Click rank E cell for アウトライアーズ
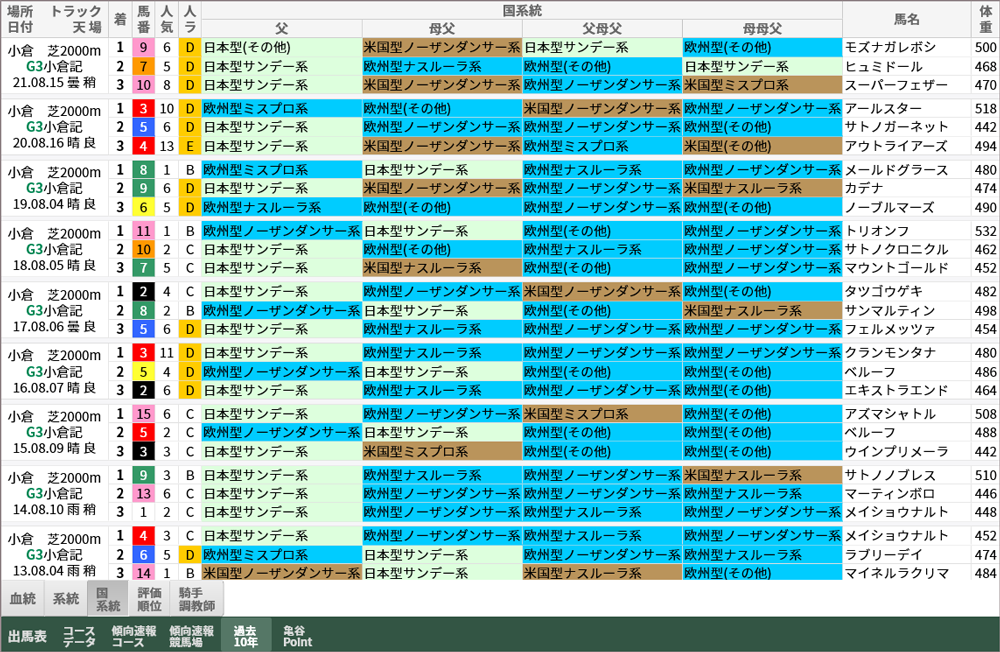This screenshot has height=652, width=1000. 189,146
